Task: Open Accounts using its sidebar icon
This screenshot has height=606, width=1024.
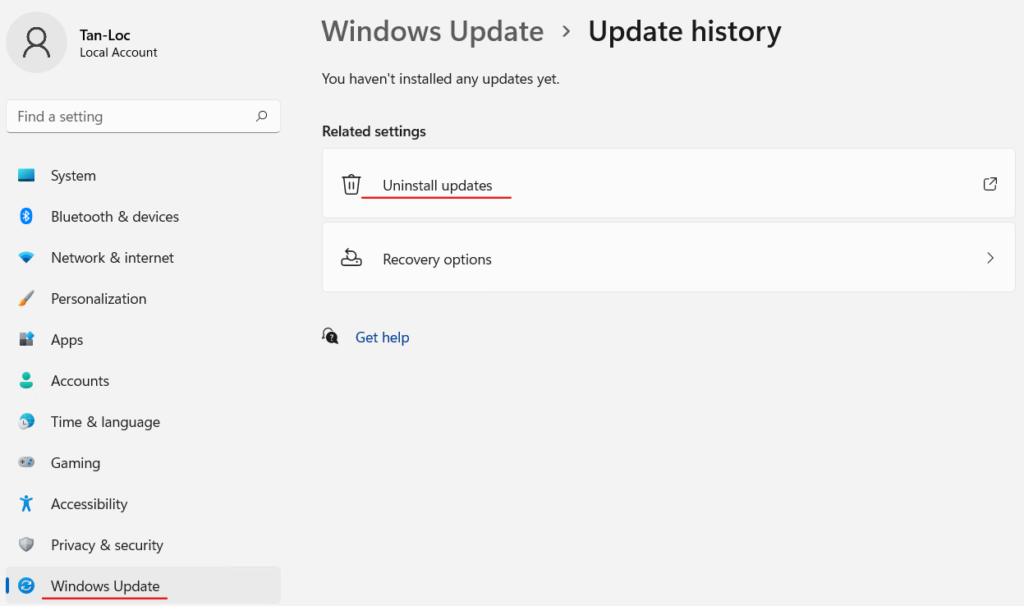Action: 27,380
